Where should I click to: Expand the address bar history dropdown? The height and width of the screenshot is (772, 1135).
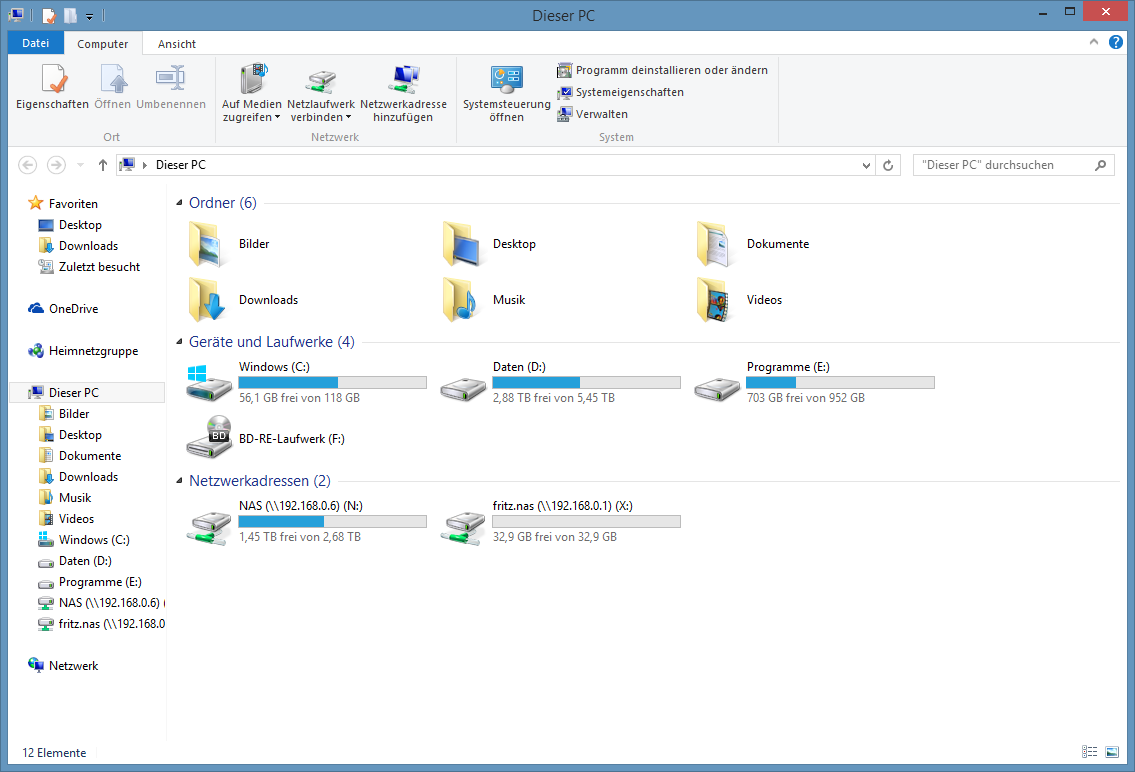point(866,165)
